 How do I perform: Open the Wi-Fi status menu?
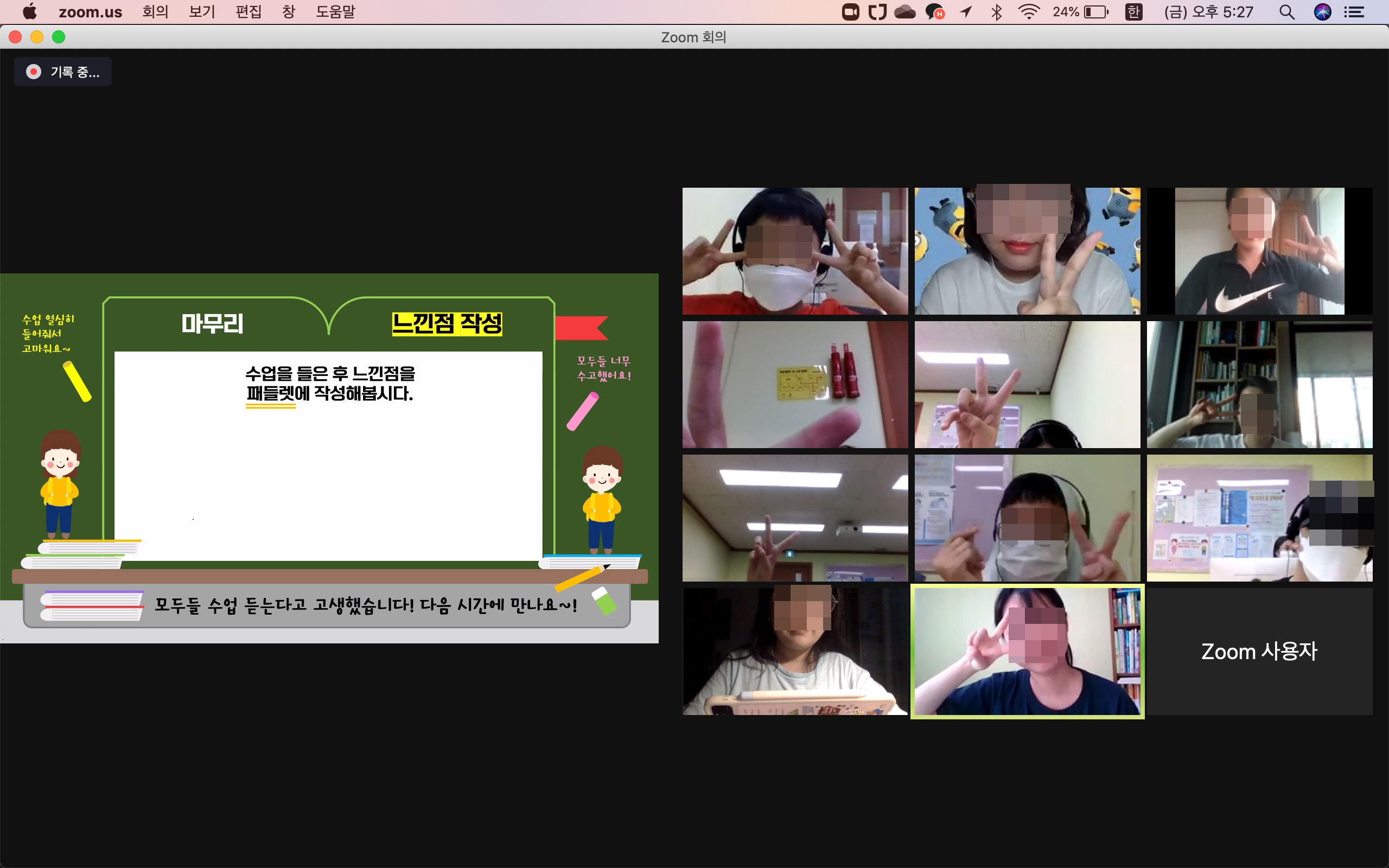[1029, 12]
